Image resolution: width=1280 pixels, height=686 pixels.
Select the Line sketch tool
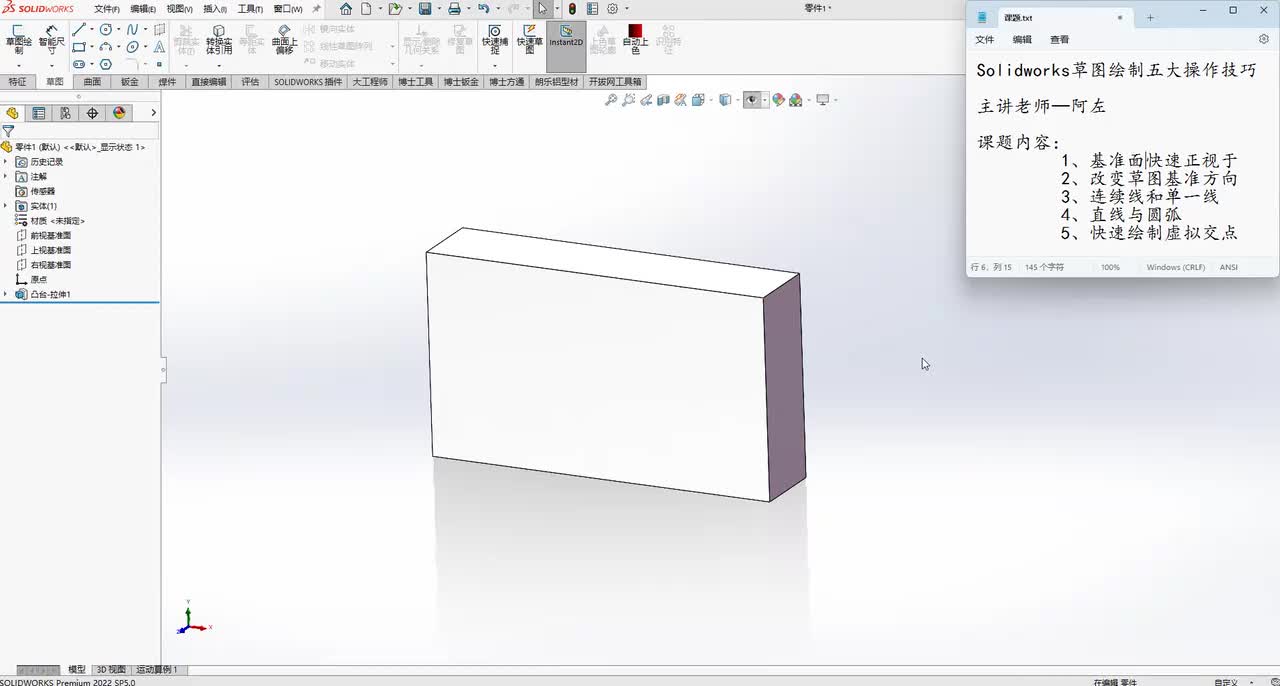[80, 29]
